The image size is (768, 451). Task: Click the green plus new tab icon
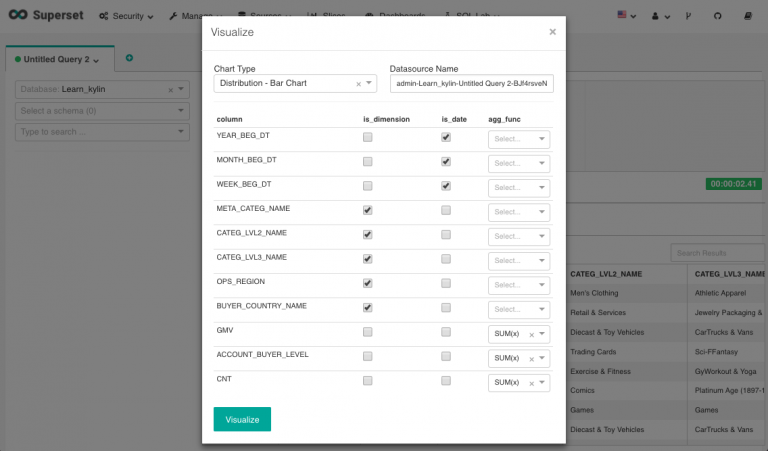pos(130,59)
